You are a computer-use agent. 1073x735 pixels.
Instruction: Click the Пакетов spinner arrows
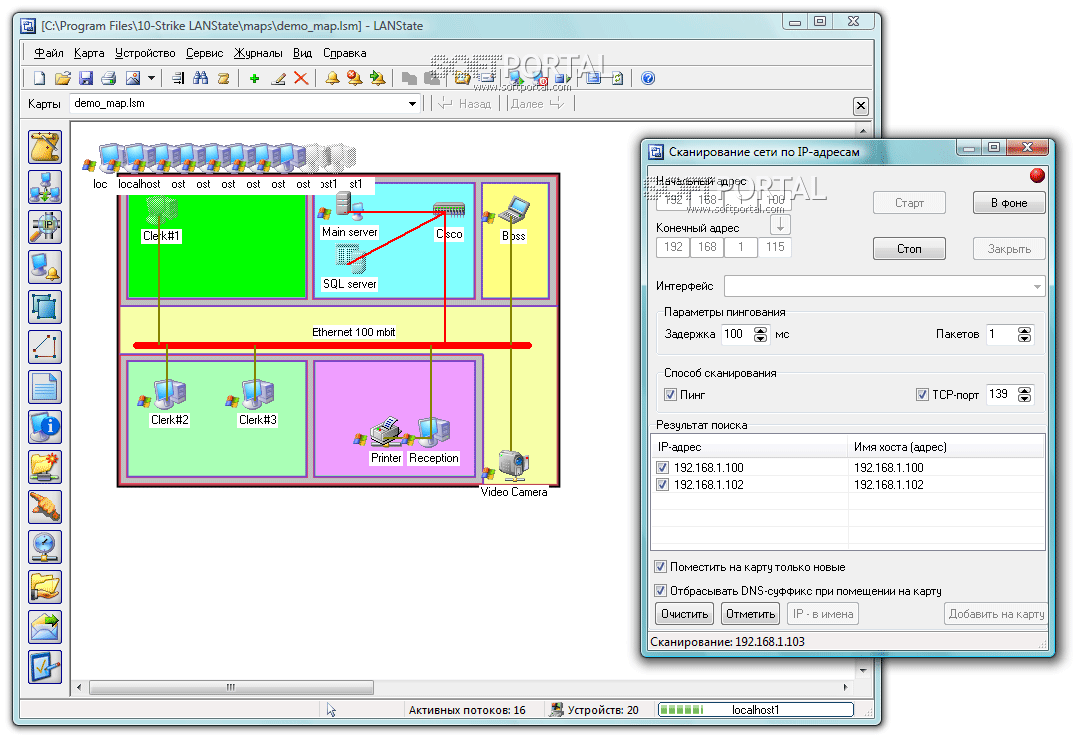click(1024, 334)
